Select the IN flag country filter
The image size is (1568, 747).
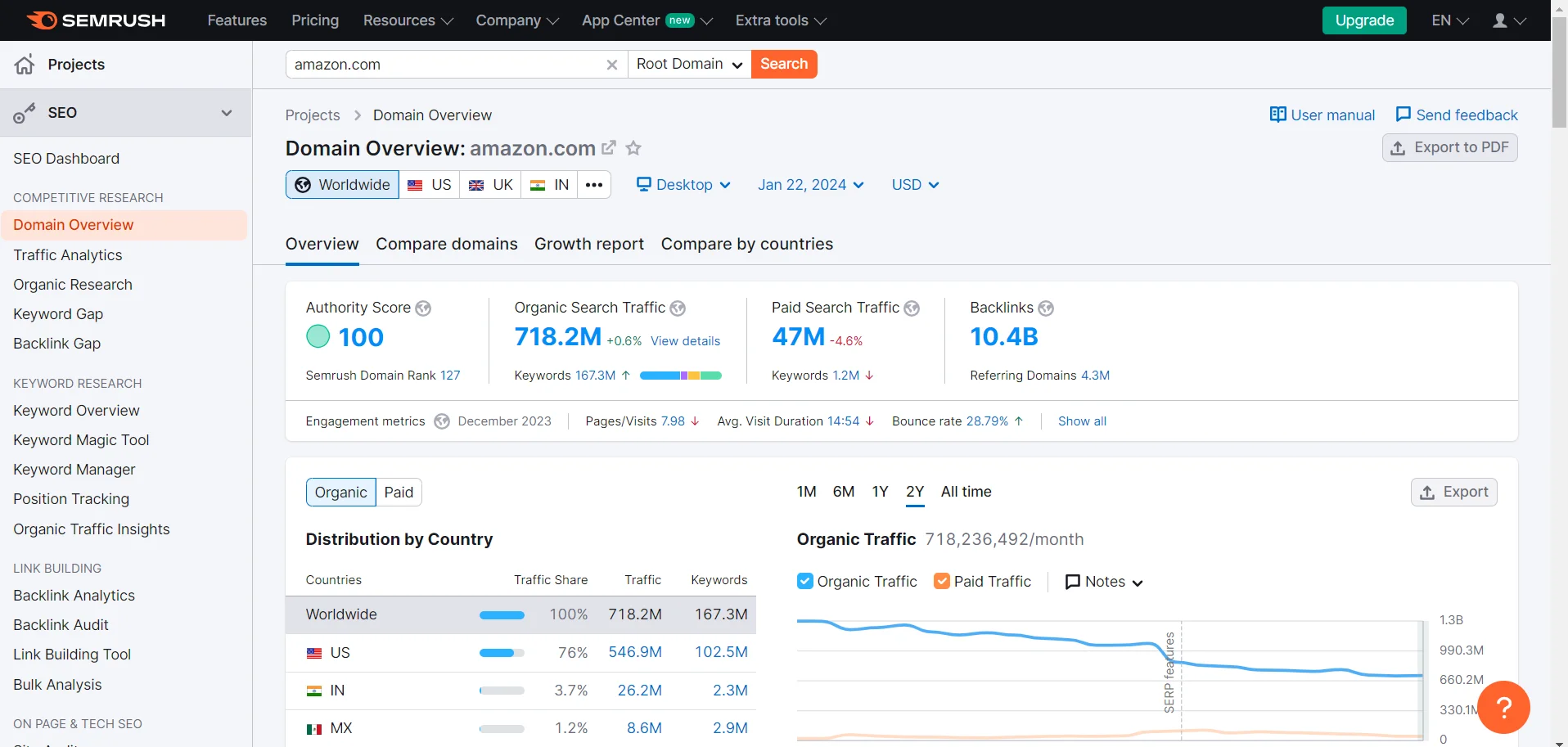point(549,185)
